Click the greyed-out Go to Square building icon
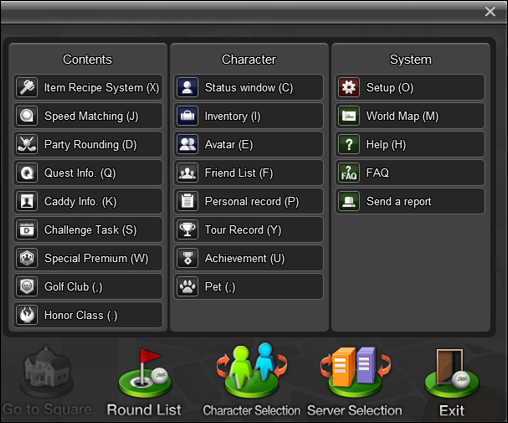This screenshot has height=423, width=508. coord(47,372)
